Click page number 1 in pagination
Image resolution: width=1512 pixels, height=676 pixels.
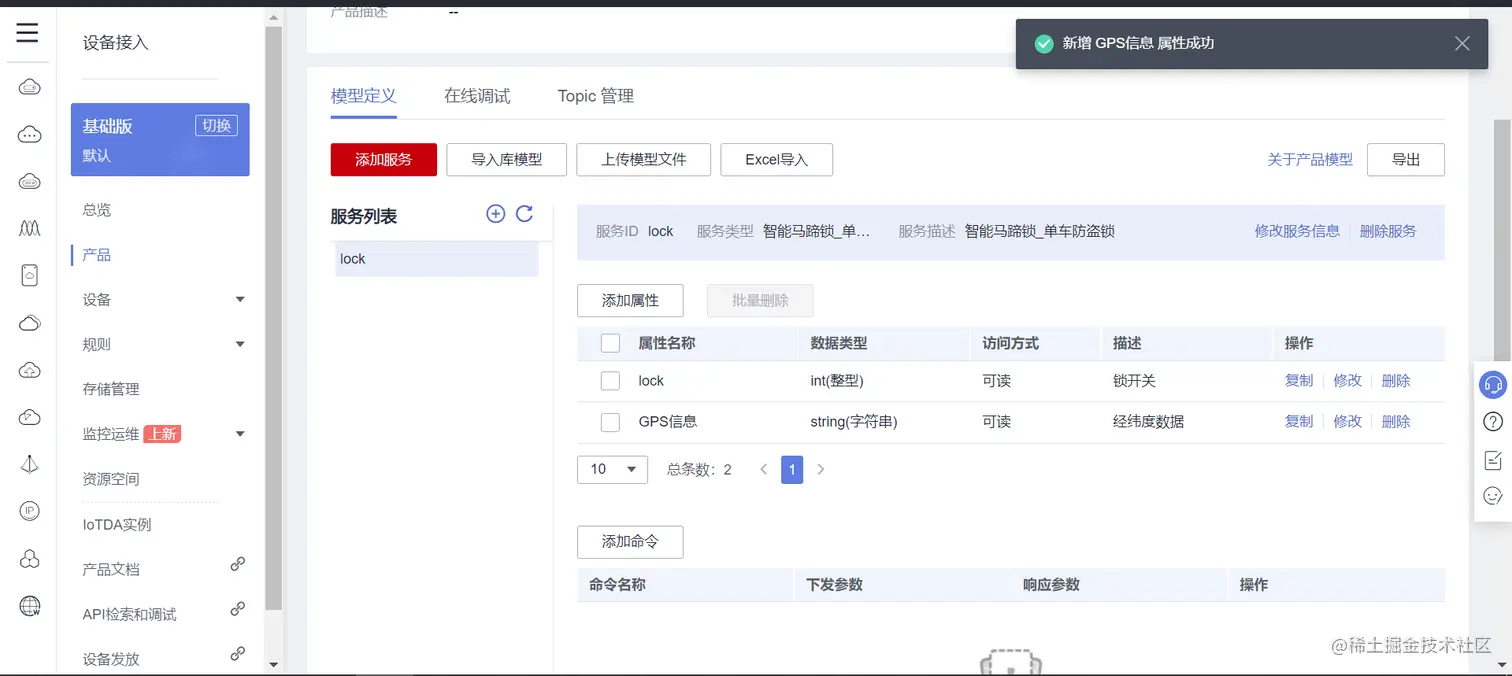tap(792, 469)
